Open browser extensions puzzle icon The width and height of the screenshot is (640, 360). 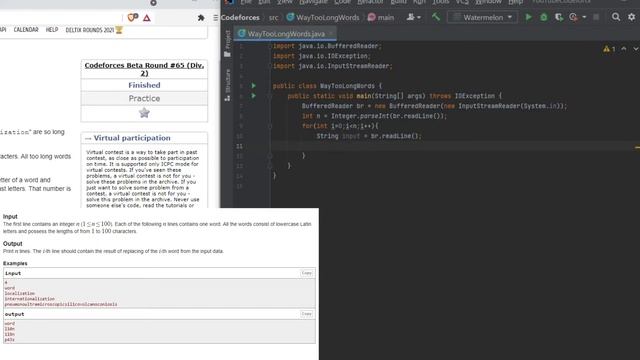(201, 18)
